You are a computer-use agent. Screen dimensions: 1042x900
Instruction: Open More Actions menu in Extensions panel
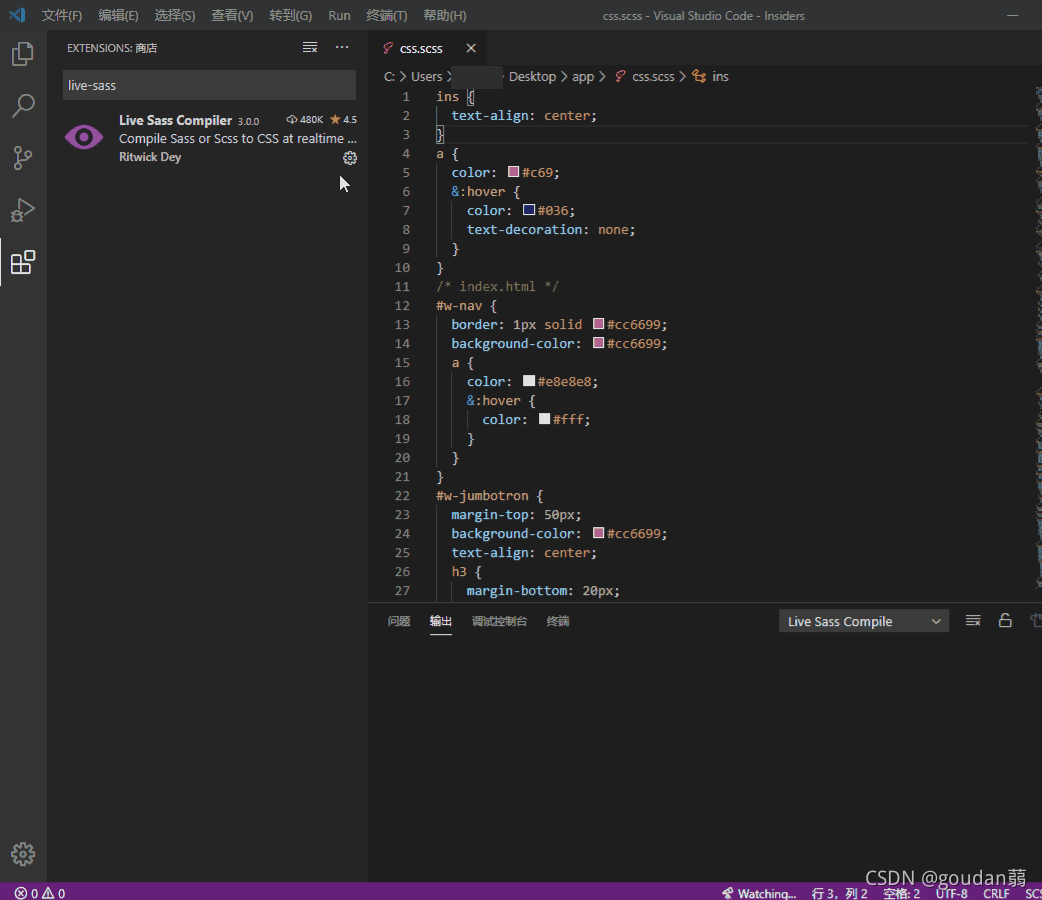click(x=342, y=47)
